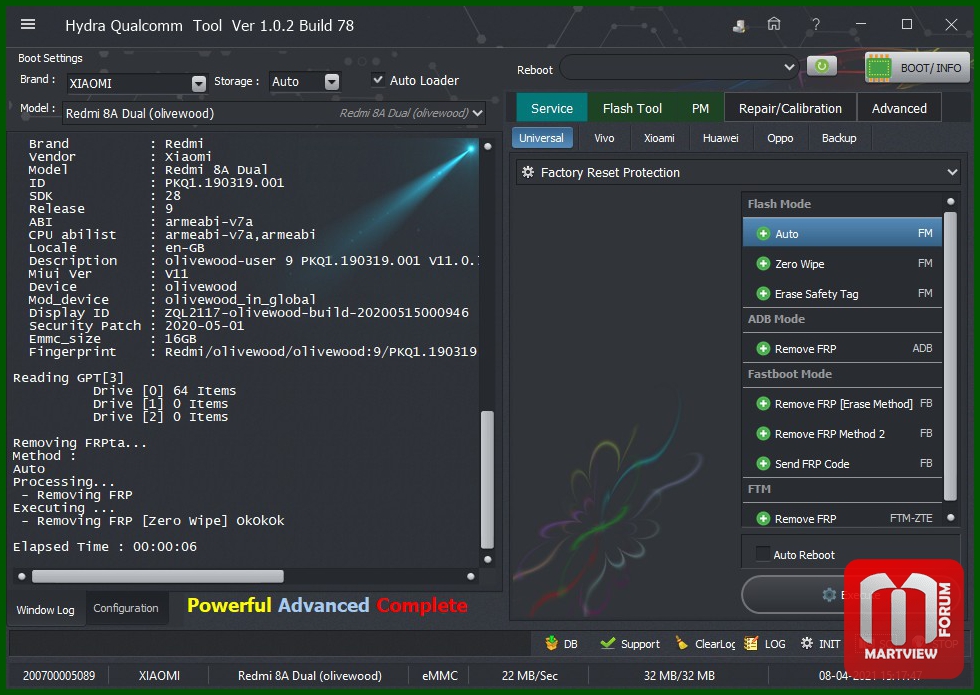Viewport: 980px width, 695px height.
Task: Click the 'Reading GPT[3]' log line
Action: point(69,377)
